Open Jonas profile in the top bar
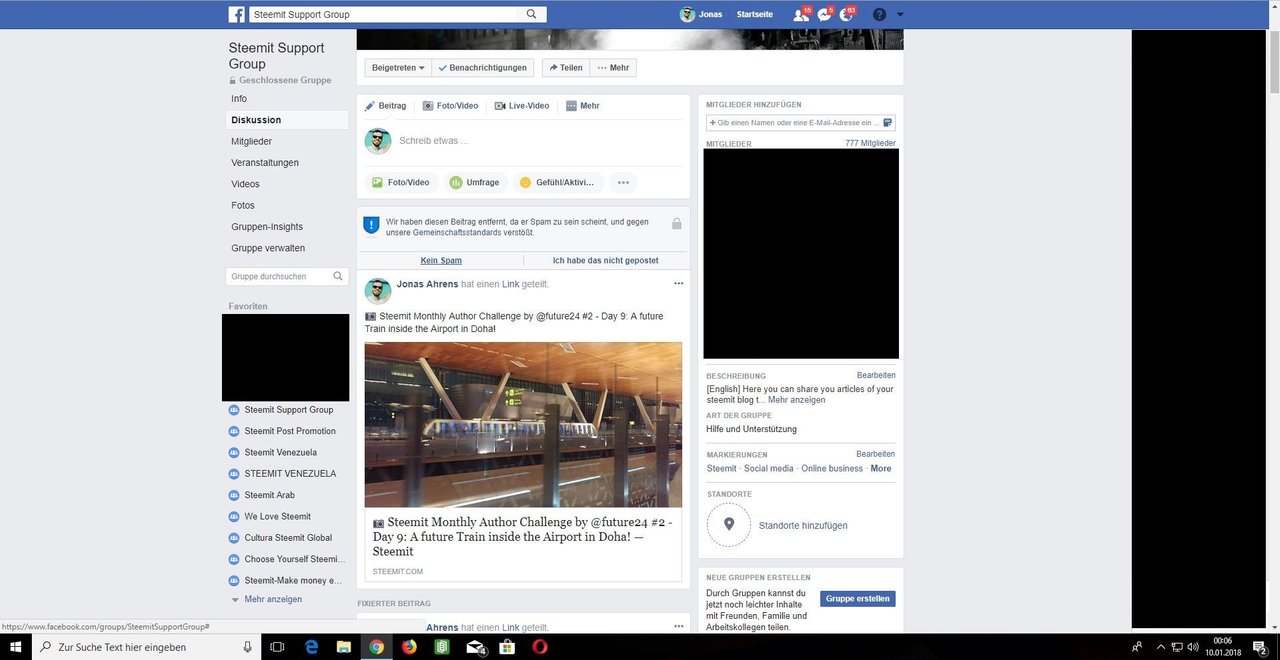The height and width of the screenshot is (660, 1280). 701,15
